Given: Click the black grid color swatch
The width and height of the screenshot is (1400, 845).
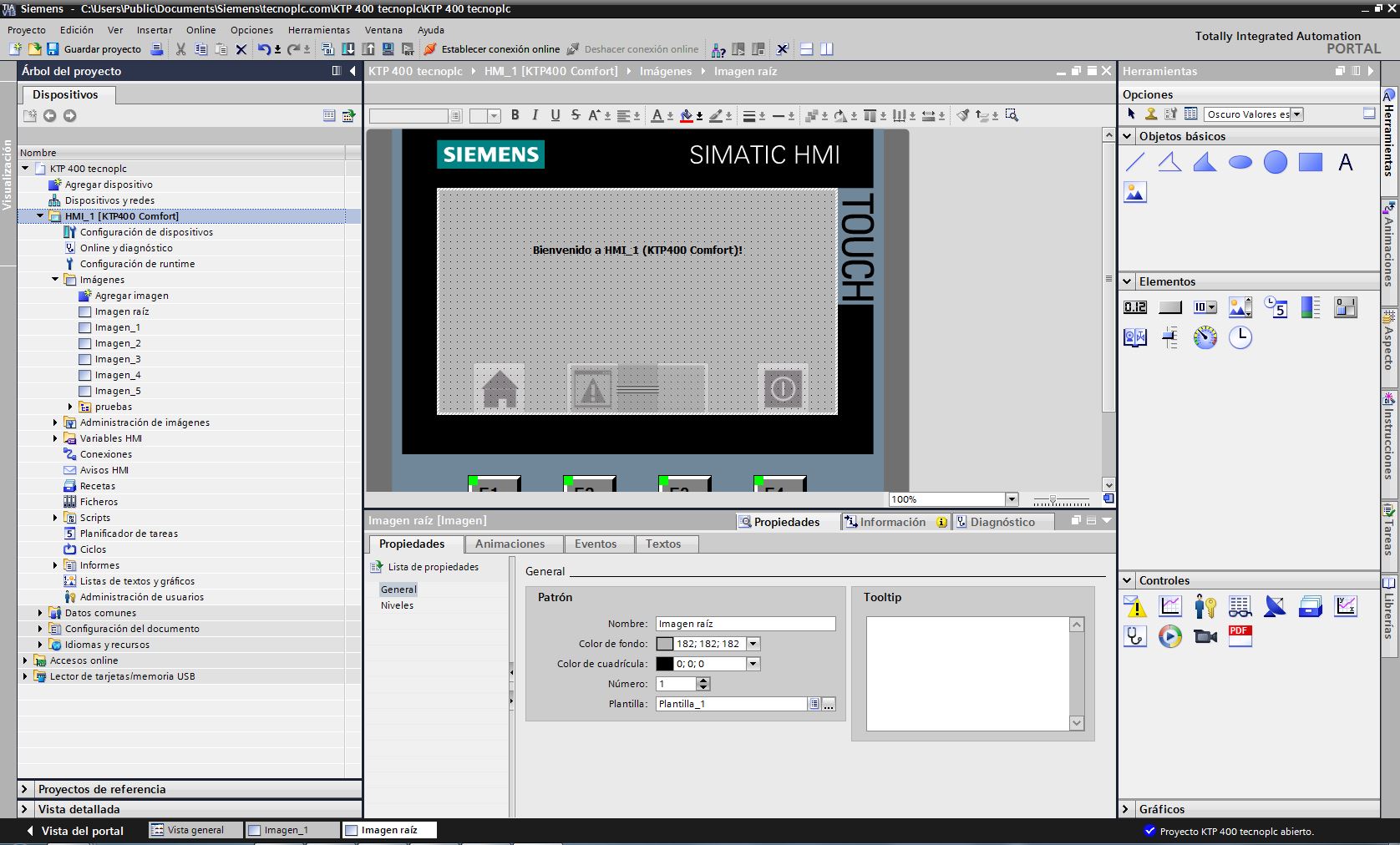Looking at the screenshot, I should coord(665,664).
